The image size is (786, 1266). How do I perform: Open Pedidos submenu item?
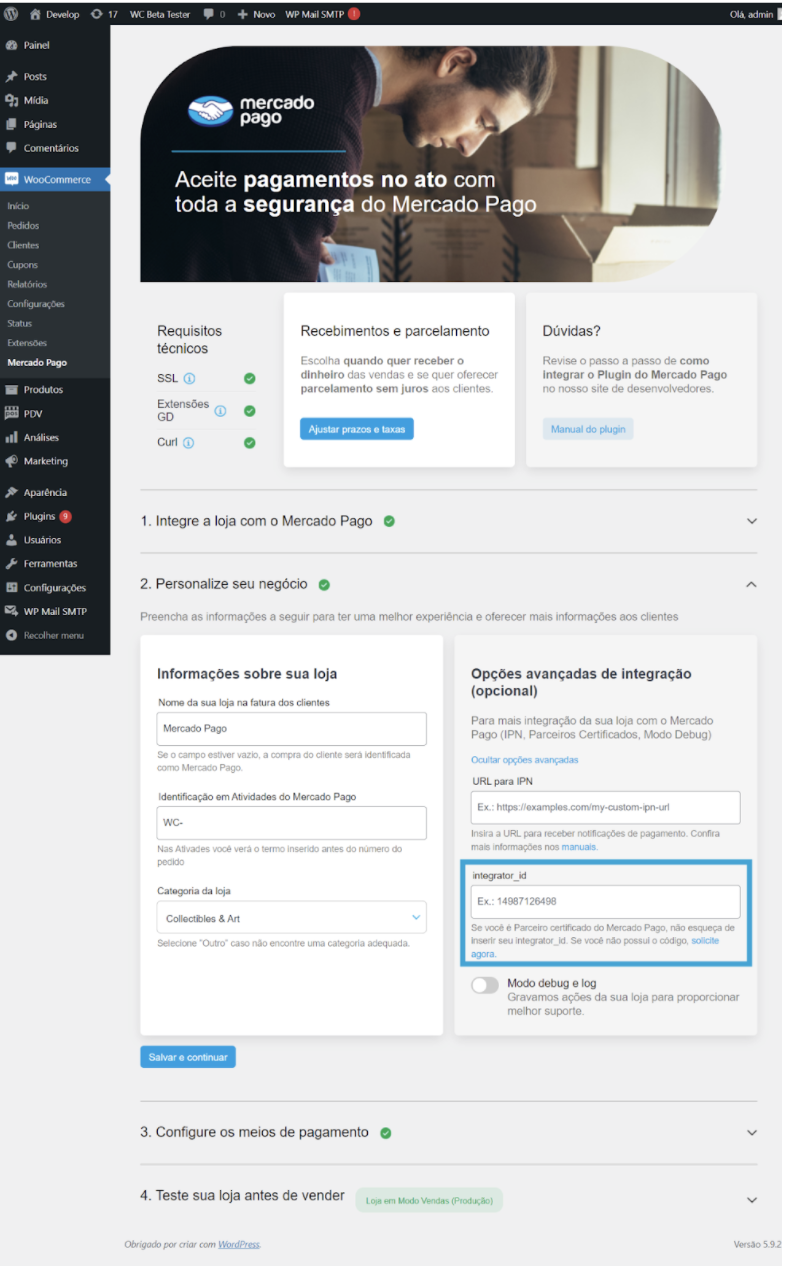coord(23,226)
